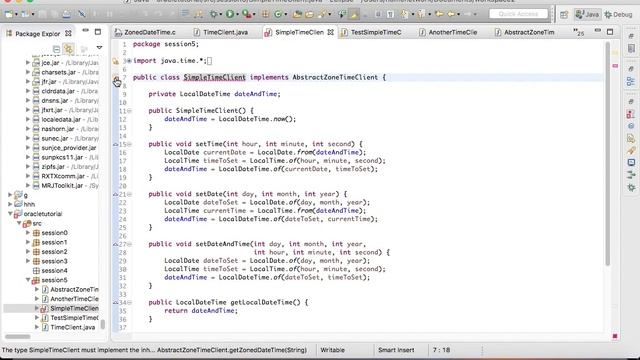Click the Print toolbar icon
640x360 pixels.
coord(66,14)
